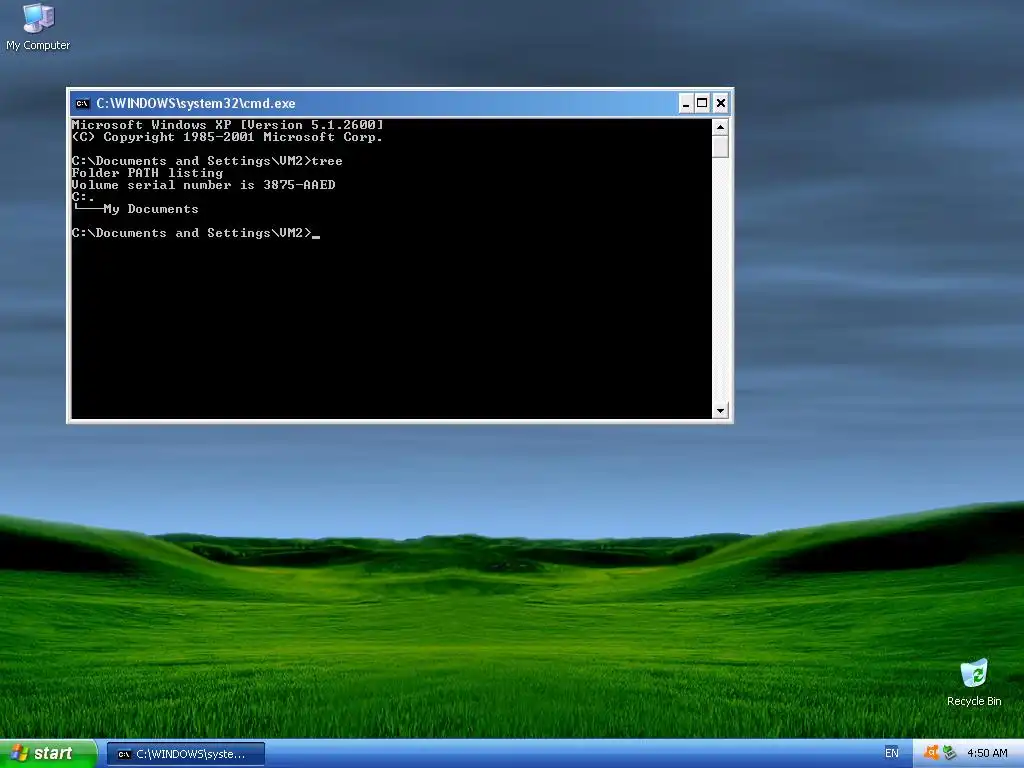Open the Recycle Bin desktop icon
This screenshot has height=768, width=1024.
(x=974, y=682)
